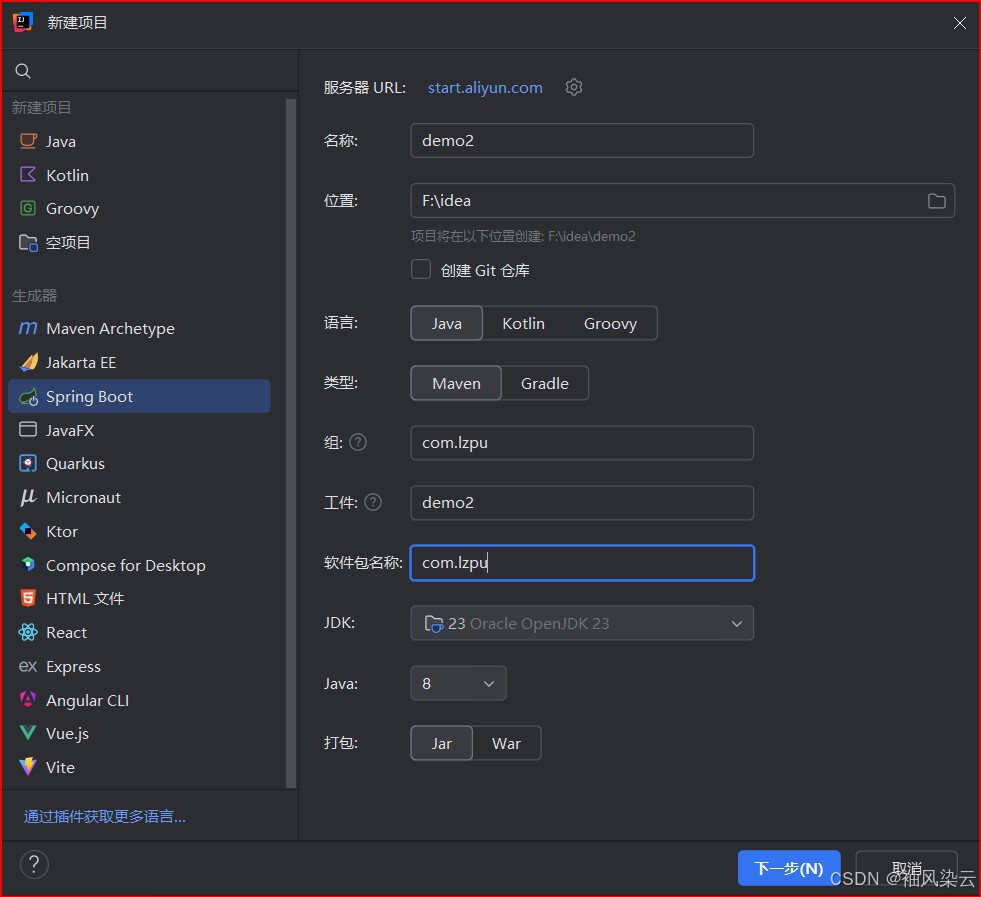Open the JDK dropdown
Screen dimensions: 981x897
[x=582, y=624]
